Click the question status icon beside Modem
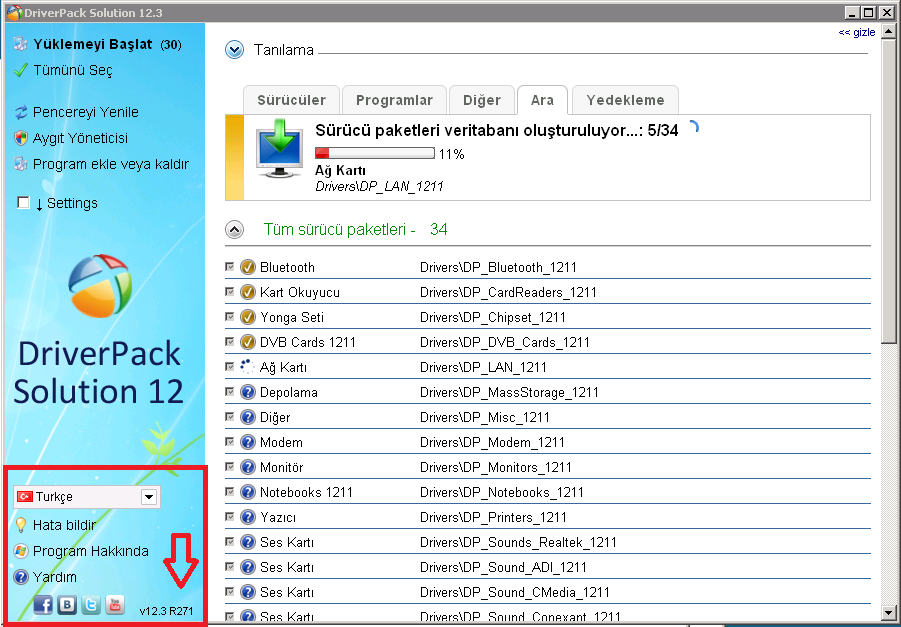 coord(248,443)
